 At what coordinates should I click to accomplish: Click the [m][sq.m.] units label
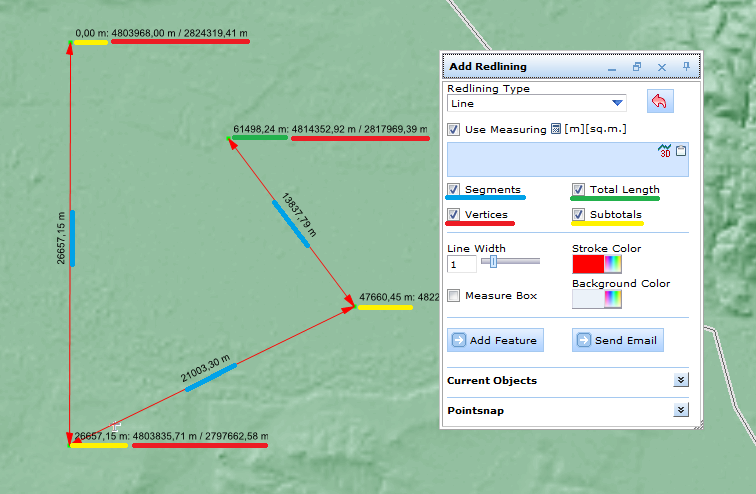(x=595, y=129)
